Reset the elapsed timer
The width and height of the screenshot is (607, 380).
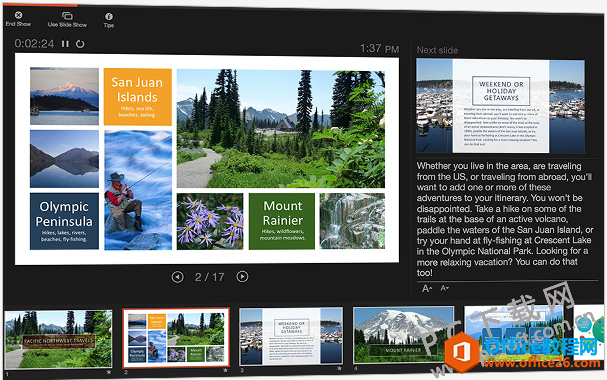pos(80,44)
